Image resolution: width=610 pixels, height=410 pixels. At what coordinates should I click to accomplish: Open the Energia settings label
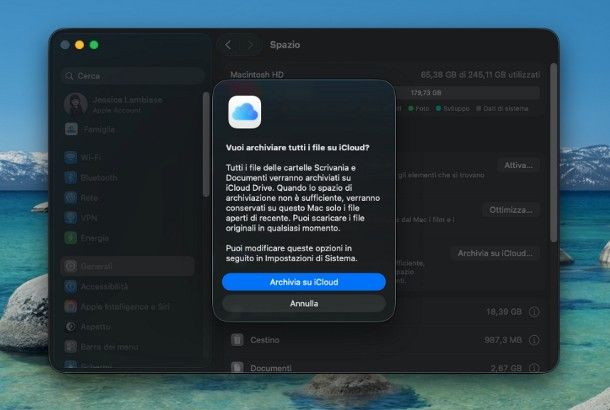(95, 238)
